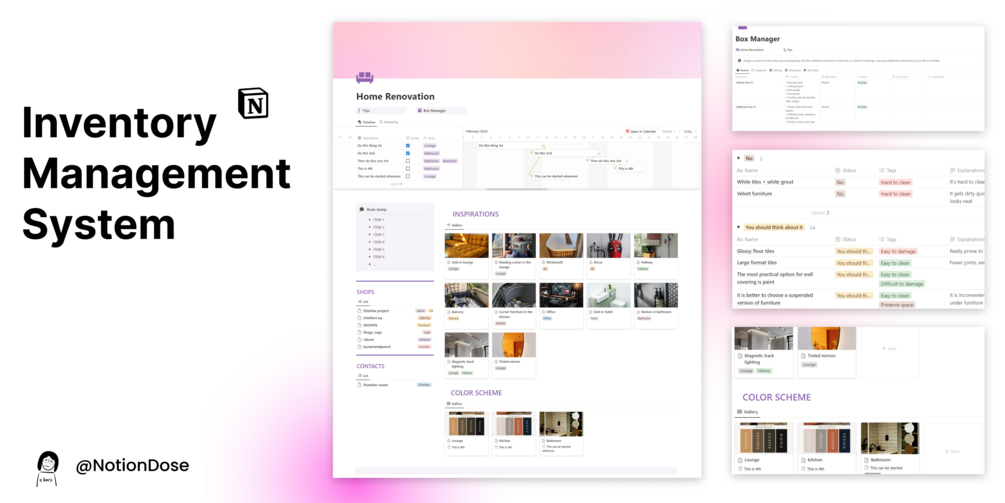Open the Magnetic track lighting card in bottom-right panel
Image resolution: width=1005 pixels, height=503 pixels.
[763, 352]
